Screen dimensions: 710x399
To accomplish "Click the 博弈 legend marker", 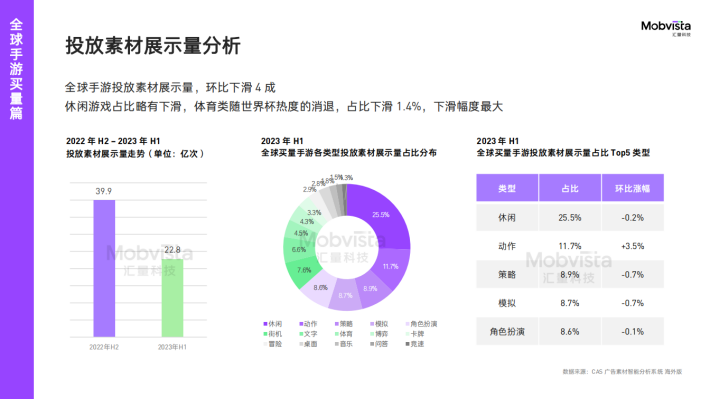I will [x=372, y=334].
